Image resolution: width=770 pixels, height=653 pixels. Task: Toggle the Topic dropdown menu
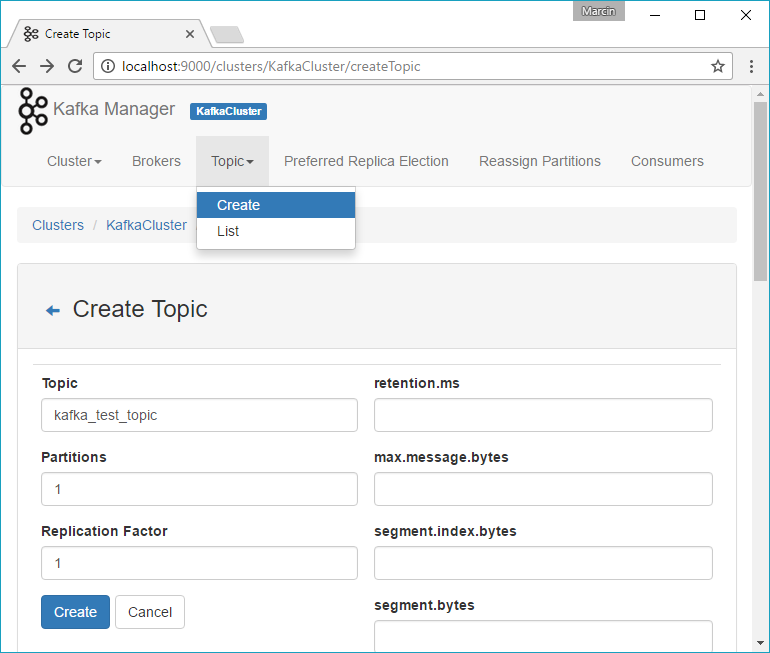tap(232, 161)
